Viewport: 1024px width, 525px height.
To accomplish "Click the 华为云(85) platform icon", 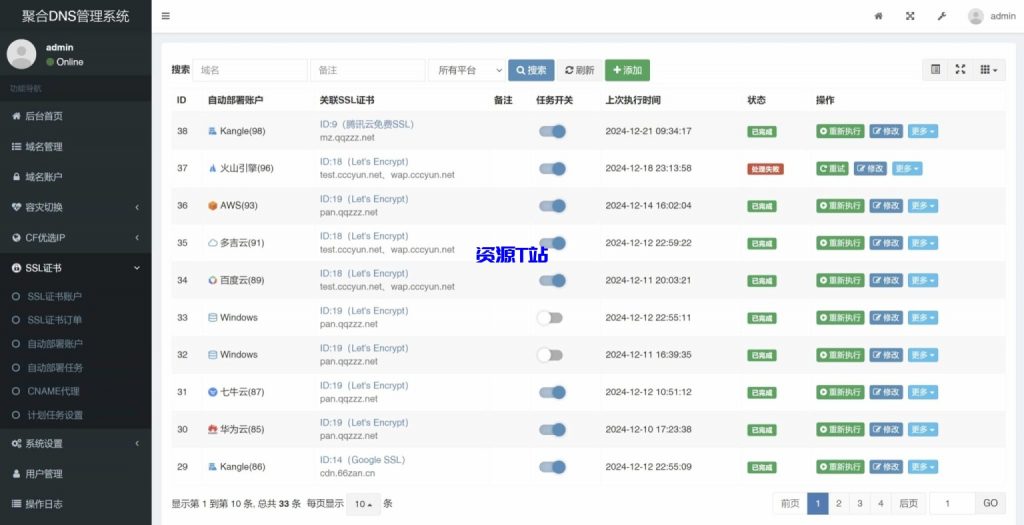I will 212,430.
